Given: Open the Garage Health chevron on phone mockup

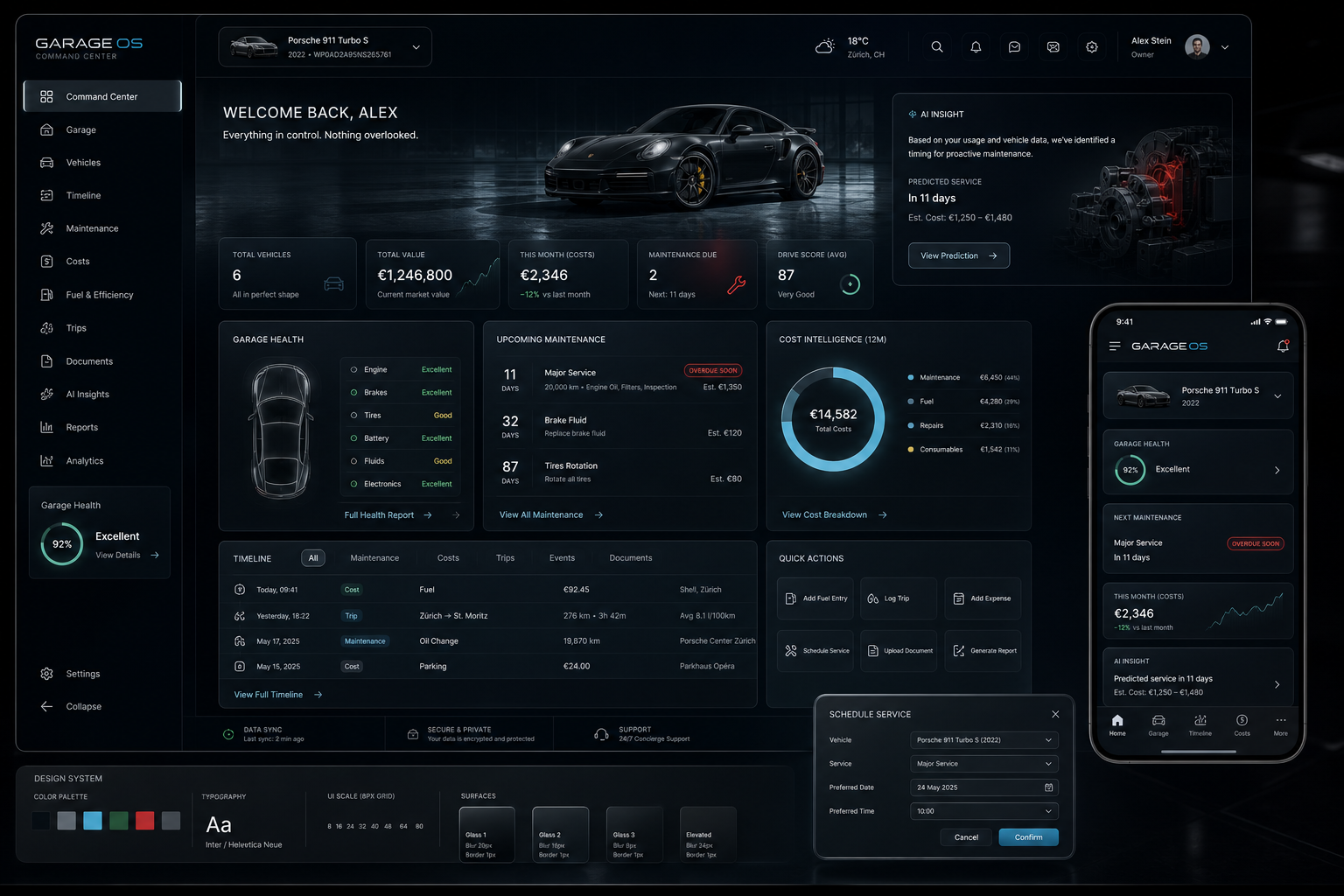Looking at the screenshot, I should click(x=1277, y=470).
